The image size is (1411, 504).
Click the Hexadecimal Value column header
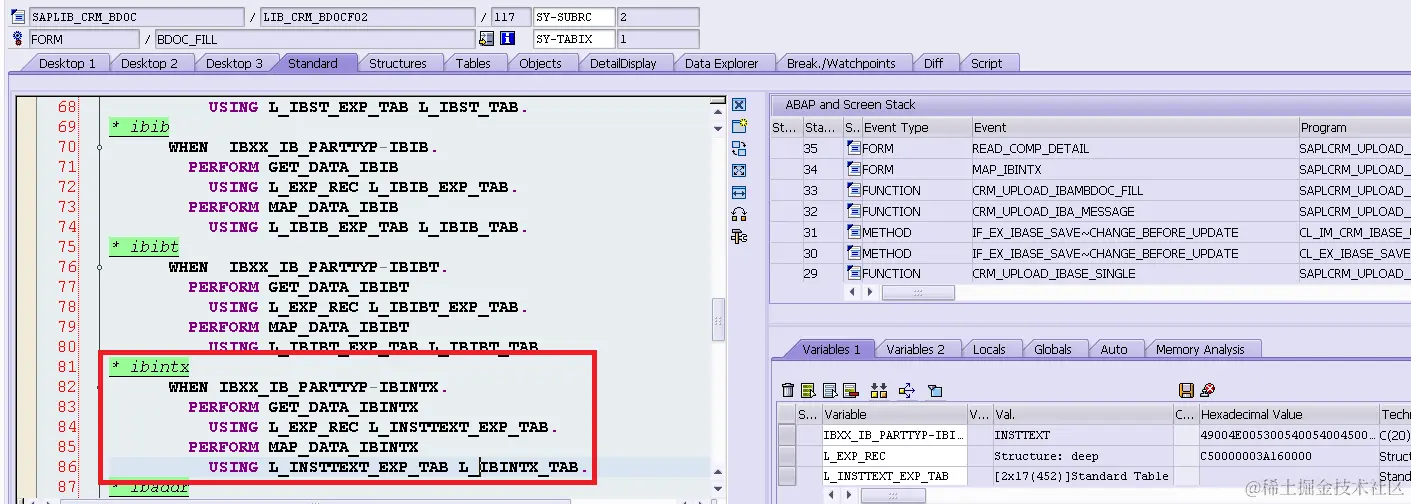point(1288,414)
